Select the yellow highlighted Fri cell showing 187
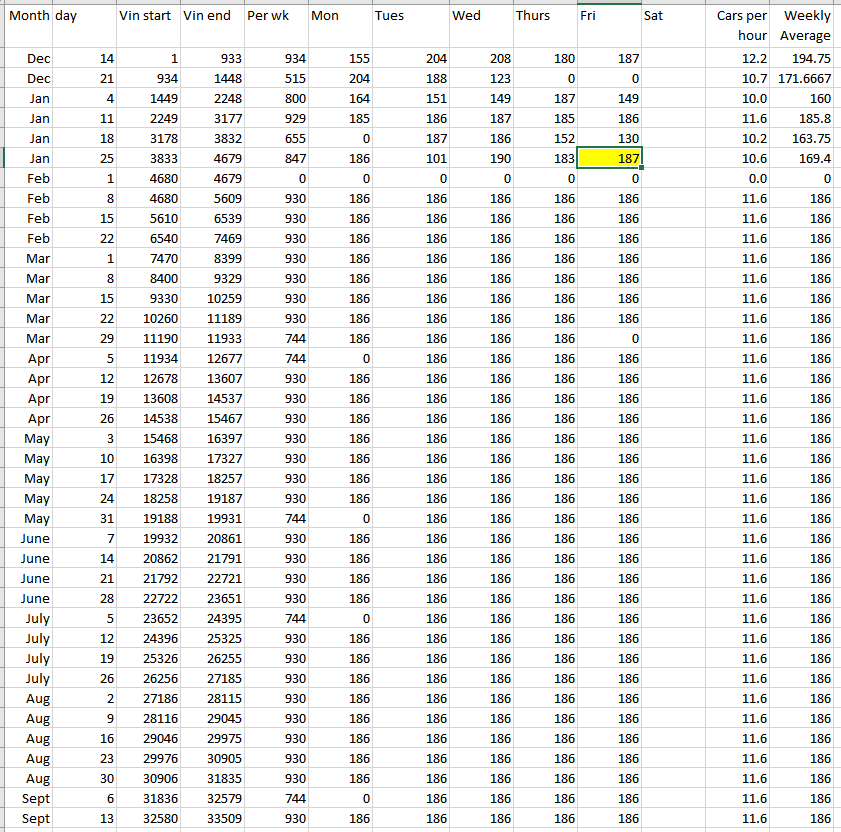Image resolution: width=841 pixels, height=832 pixels. [x=610, y=158]
